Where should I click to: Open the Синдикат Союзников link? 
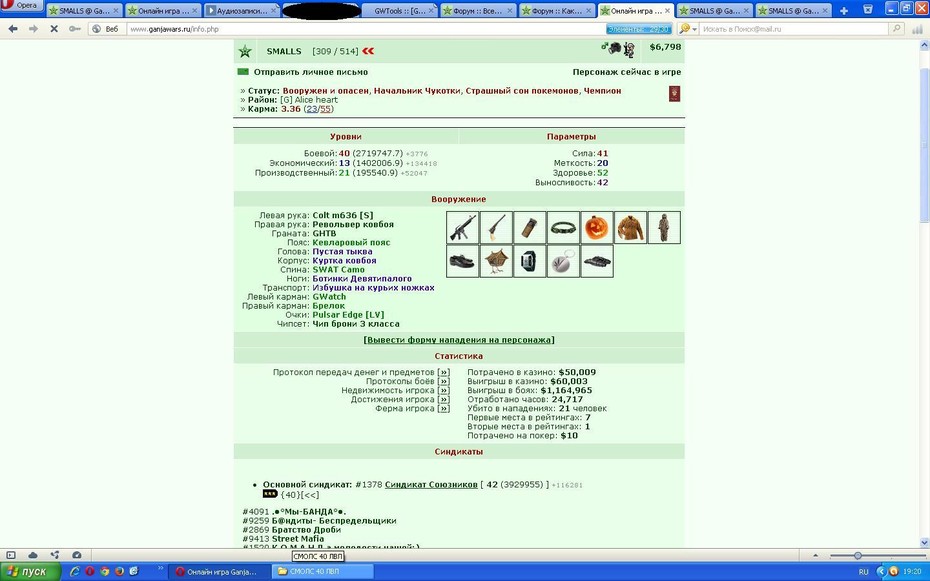pyautogui.click(x=431, y=484)
